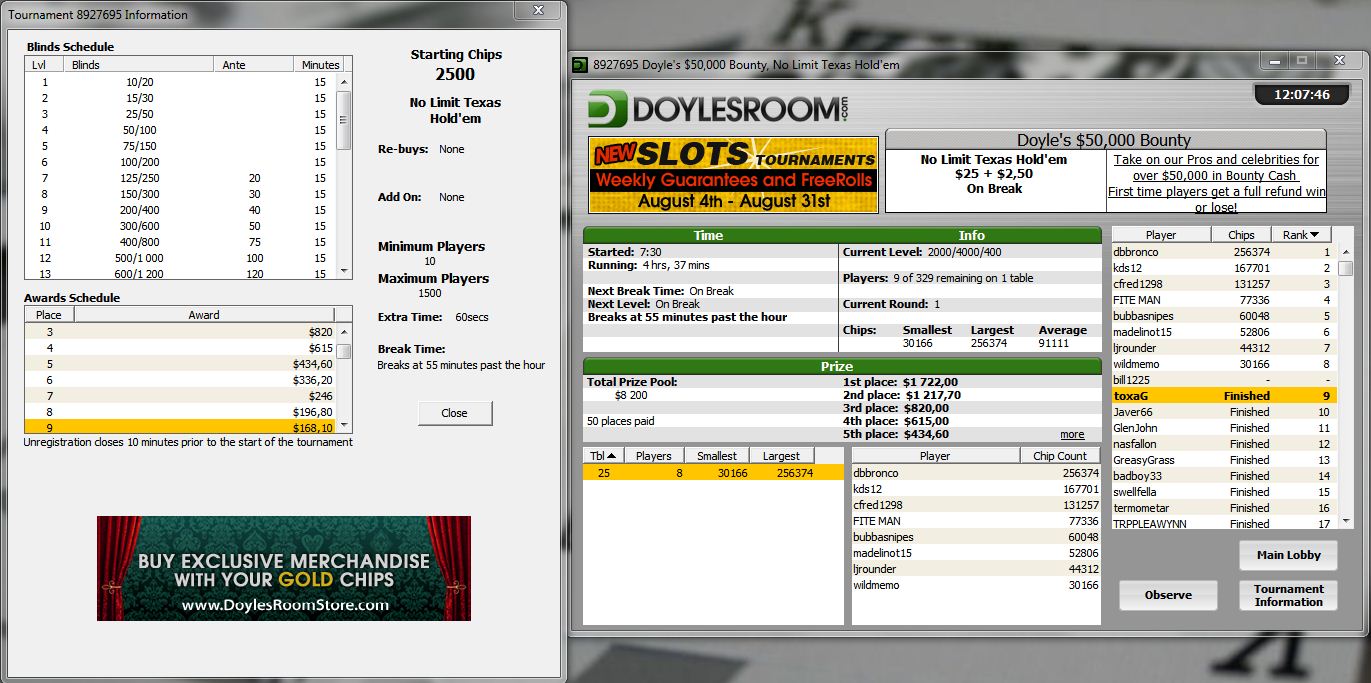The height and width of the screenshot is (683, 1371).
Task: Click the Tournament Information button
Action: point(1289,595)
